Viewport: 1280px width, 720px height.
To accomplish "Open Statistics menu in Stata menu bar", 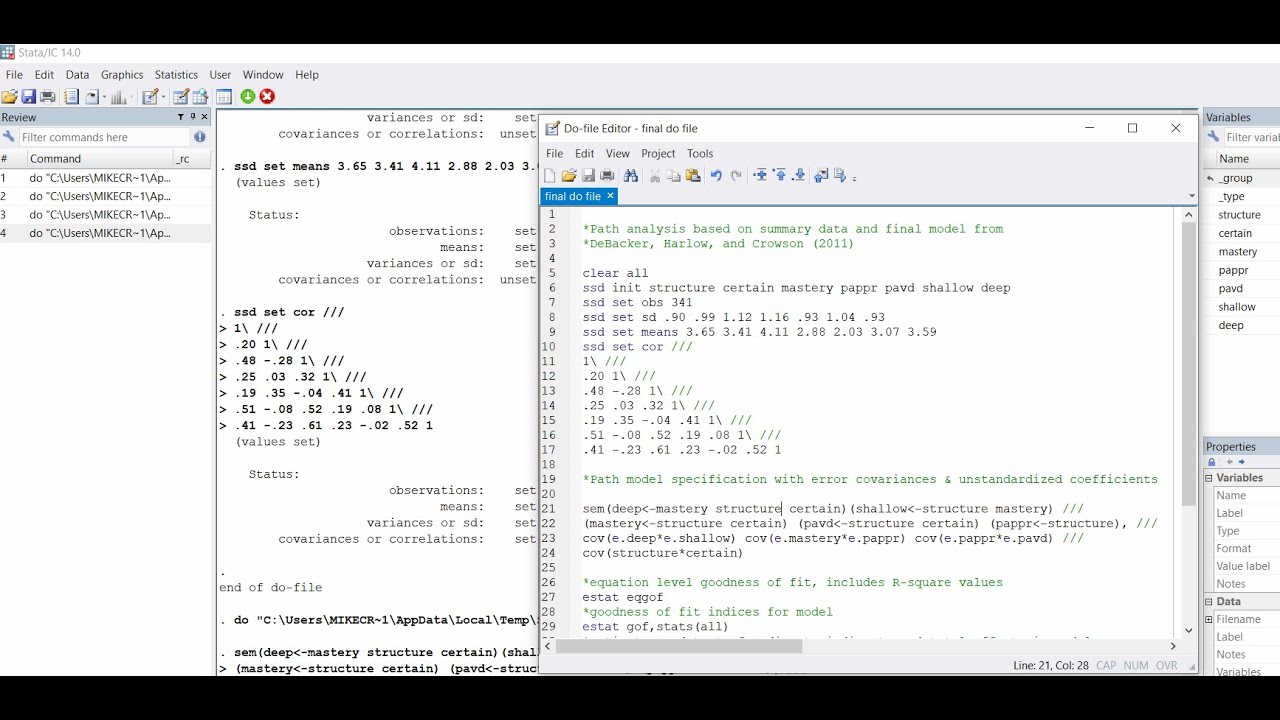I will click(176, 75).
